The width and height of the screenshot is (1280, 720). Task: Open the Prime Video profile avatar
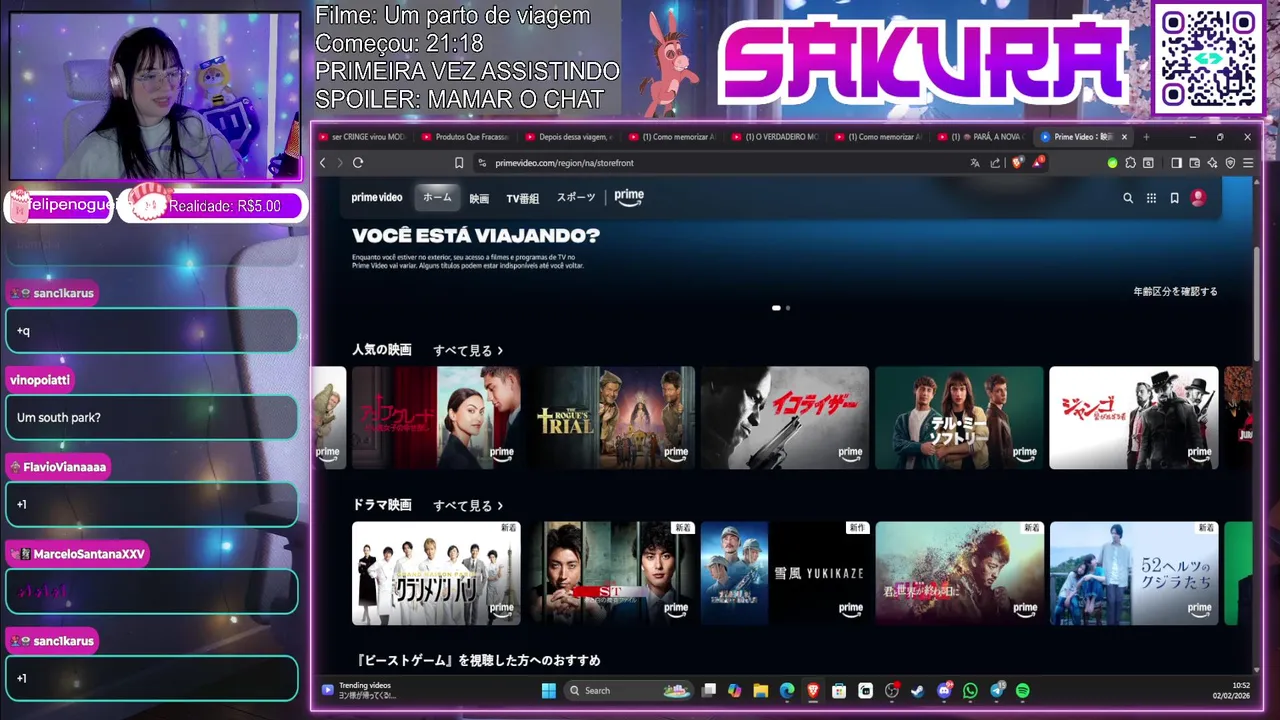tap(1198, 198)
